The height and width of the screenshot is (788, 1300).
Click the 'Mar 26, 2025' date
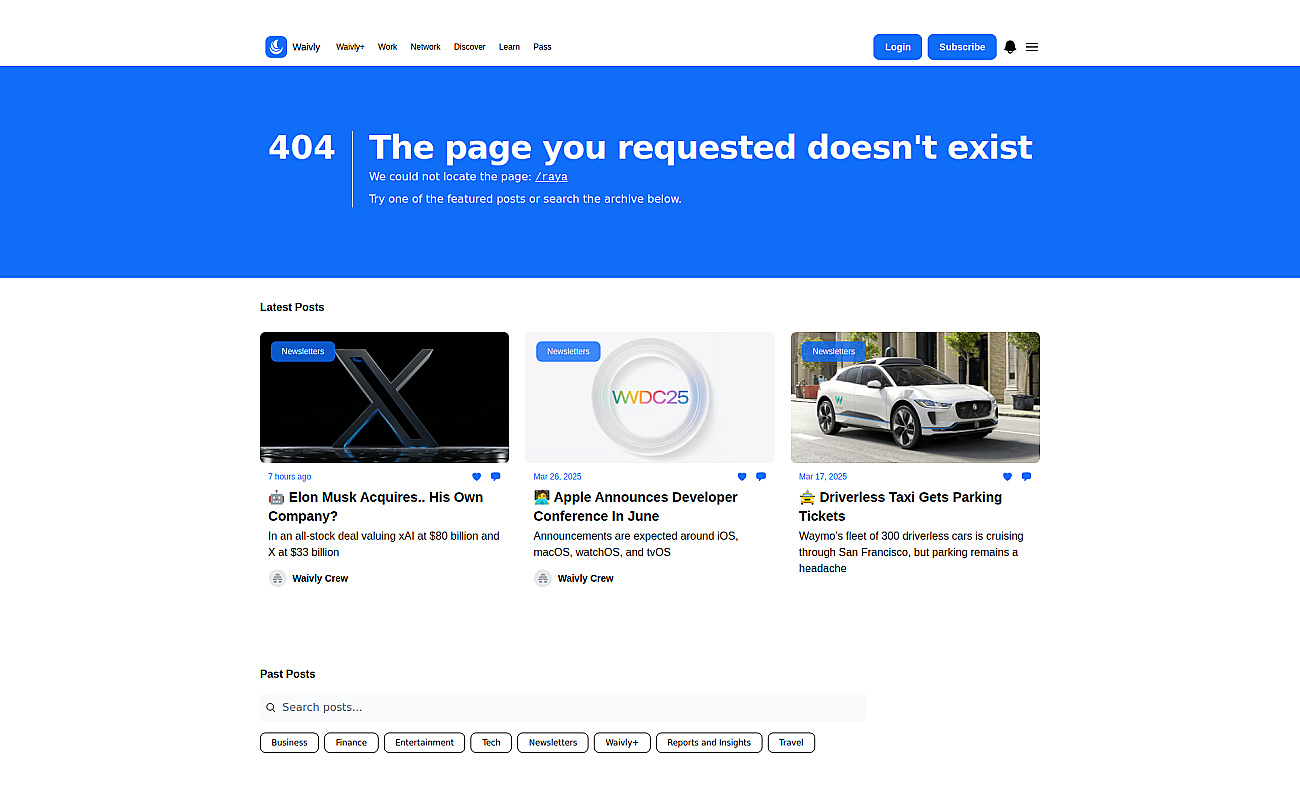point(557,477)
